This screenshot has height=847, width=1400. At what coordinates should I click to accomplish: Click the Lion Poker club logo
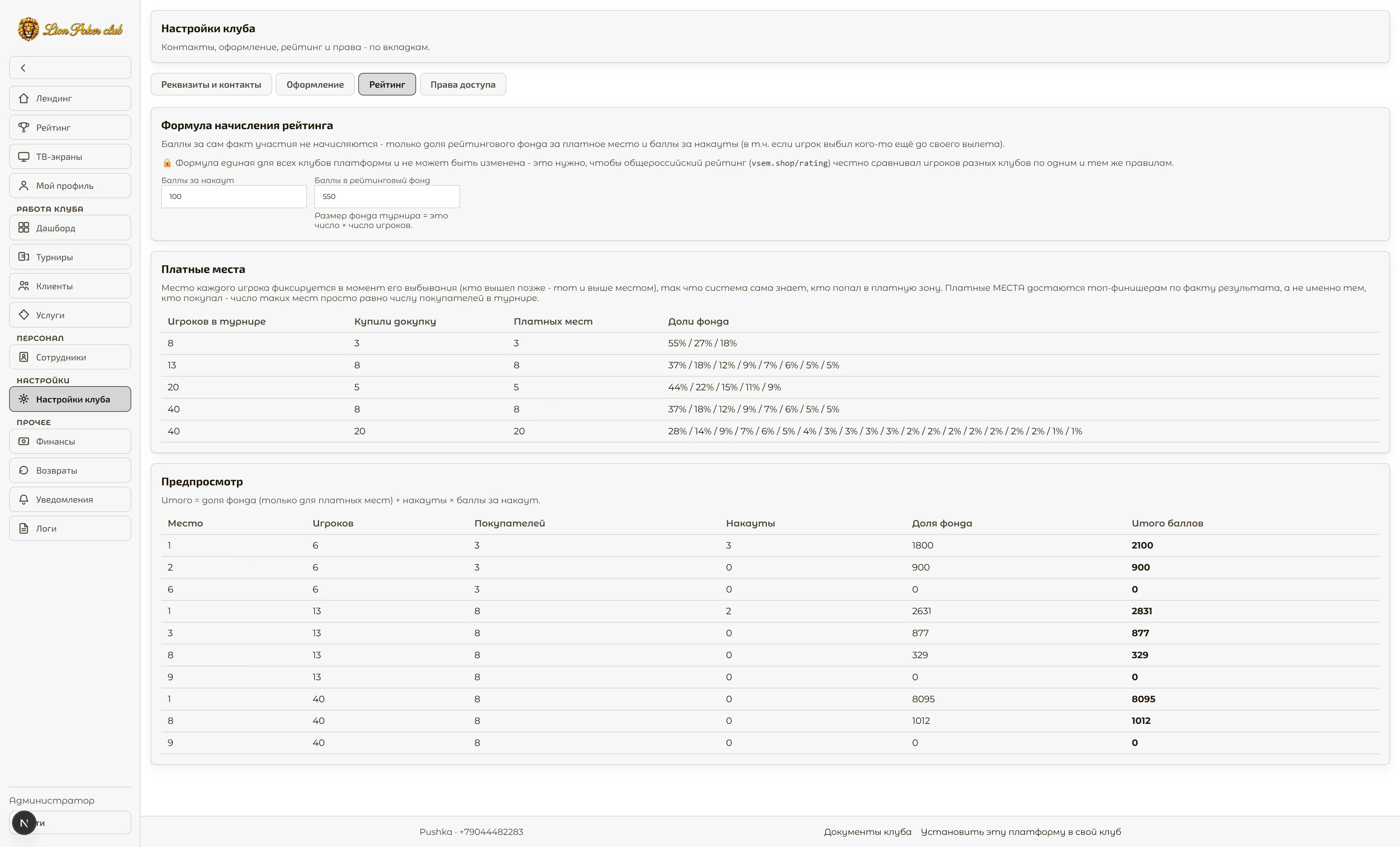pos(70,29)
